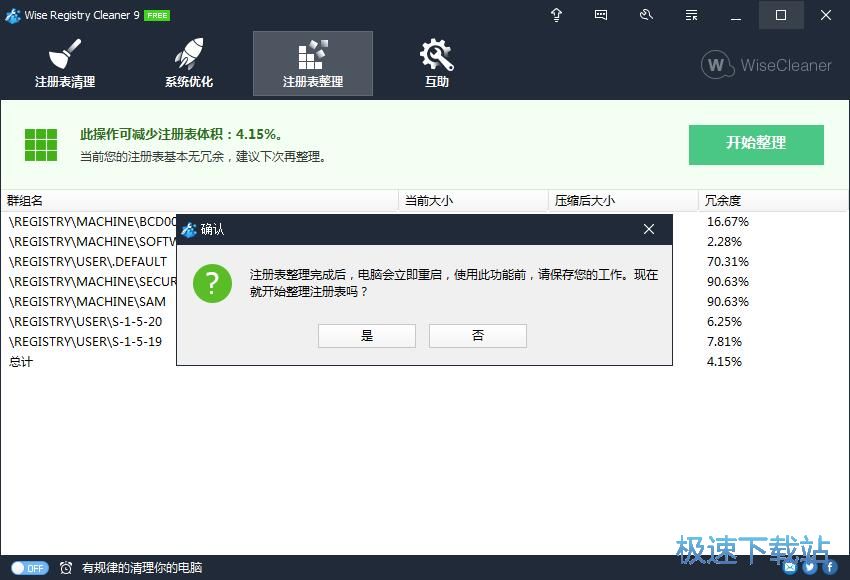The image size is (850, 580).
Task: Decline with the 否 button
Action: tap(478, 336)
